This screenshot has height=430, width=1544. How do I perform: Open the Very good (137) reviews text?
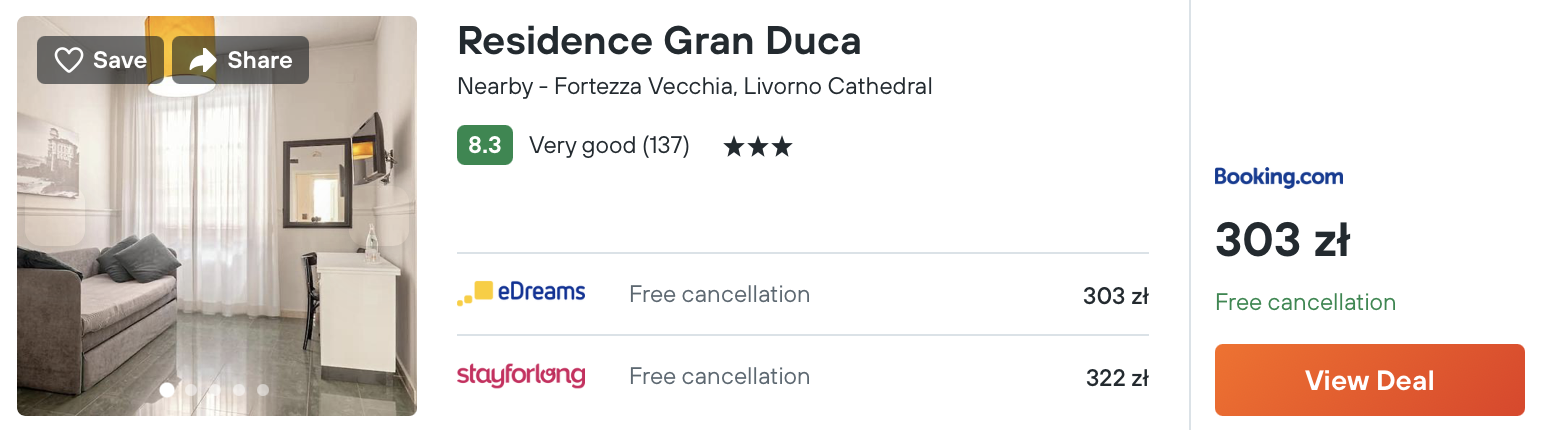click(609, 146)
